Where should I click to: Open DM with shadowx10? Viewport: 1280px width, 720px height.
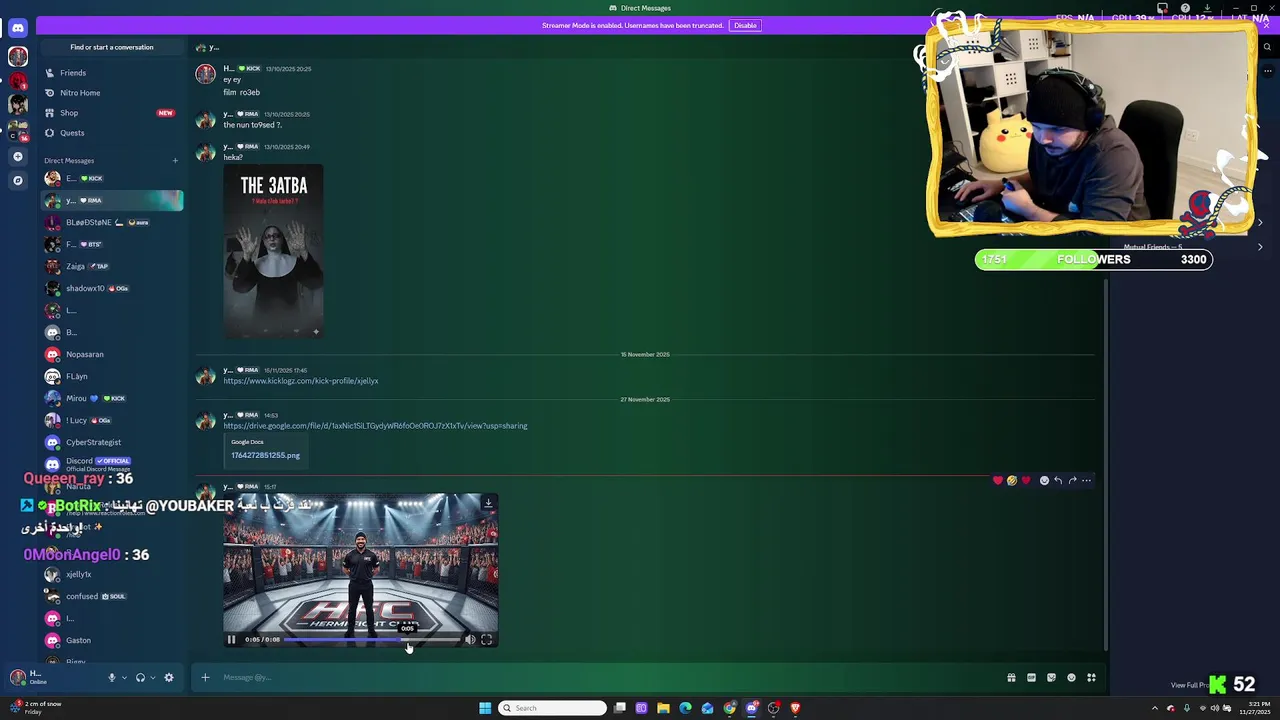(112, 288)
